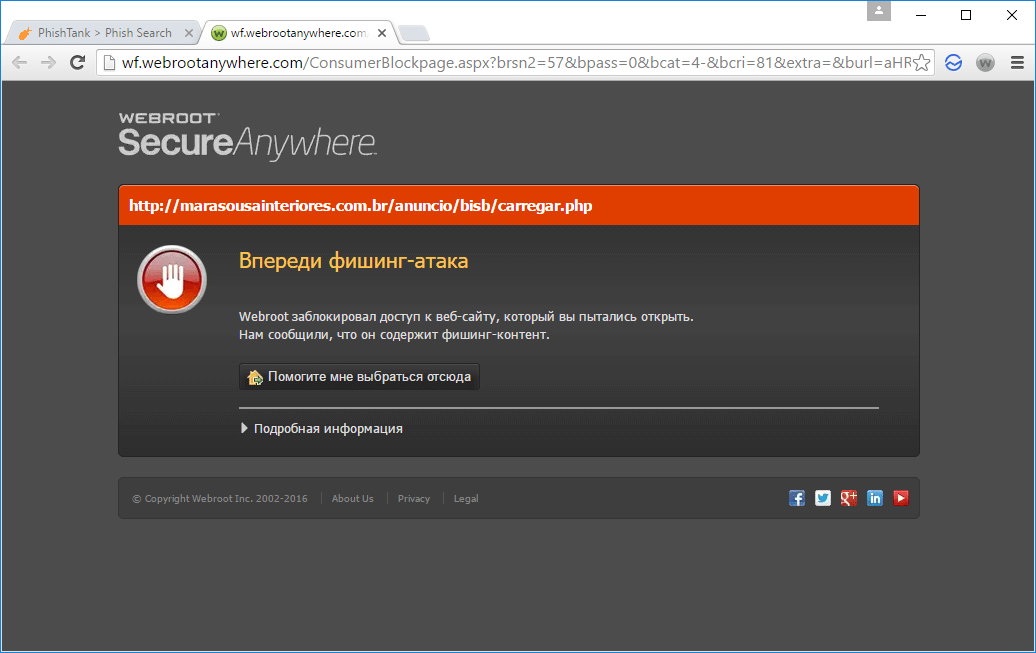Select the wf.webrootanywhere.com tab

click(x=290, y=31)
